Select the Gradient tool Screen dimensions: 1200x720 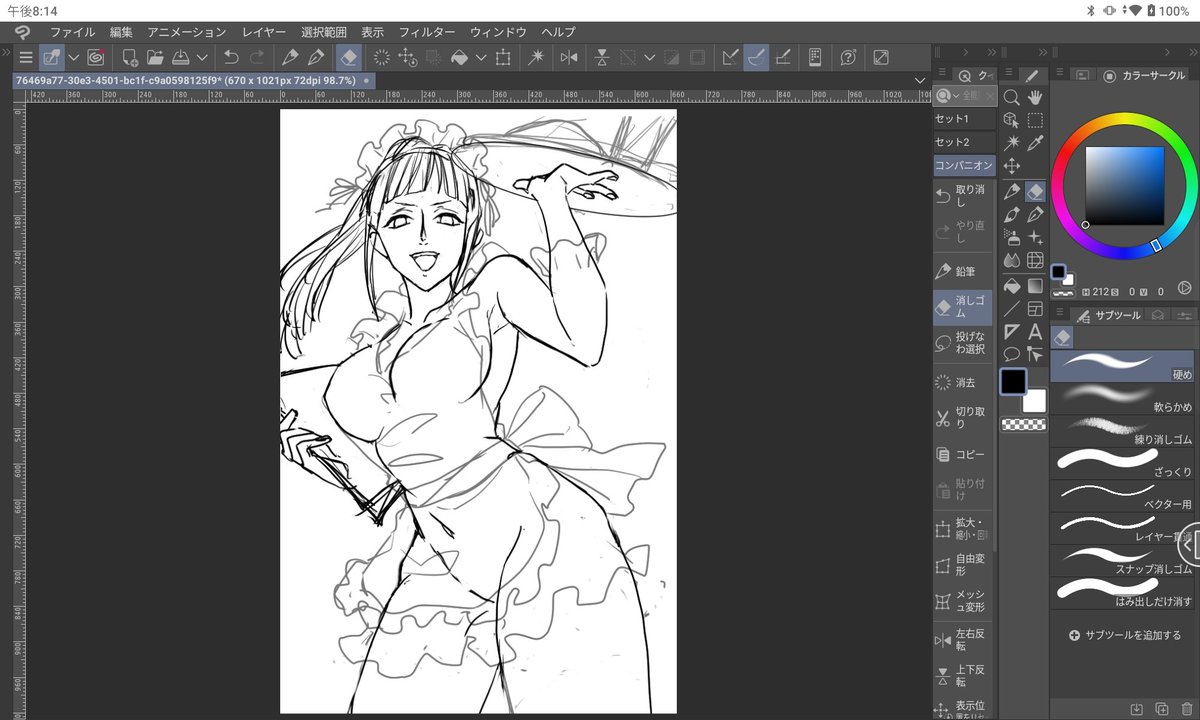[1035, 285]
